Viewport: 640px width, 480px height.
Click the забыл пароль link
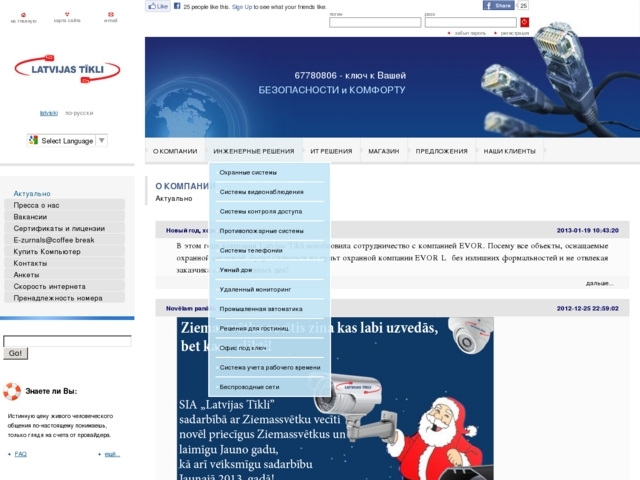[x=470, y=33]
